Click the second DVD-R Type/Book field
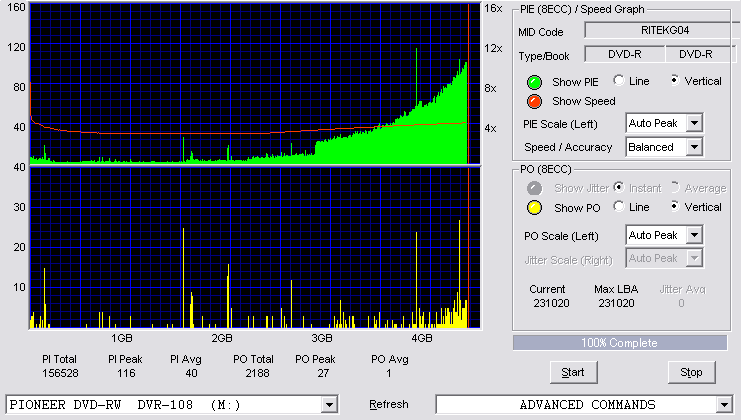 (700, 54)
